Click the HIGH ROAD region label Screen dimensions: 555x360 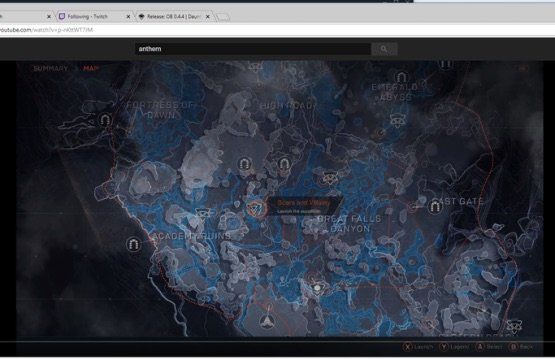(288, 106)
